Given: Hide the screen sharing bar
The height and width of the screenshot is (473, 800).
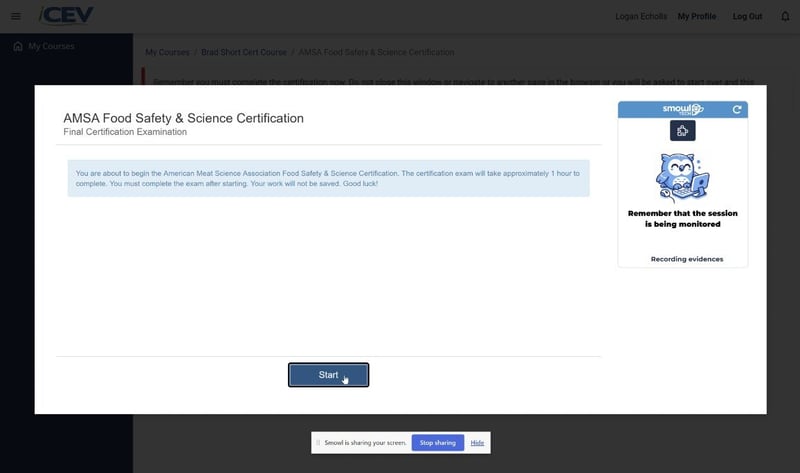Looking at the screenshot, I should tap(477, 443).
